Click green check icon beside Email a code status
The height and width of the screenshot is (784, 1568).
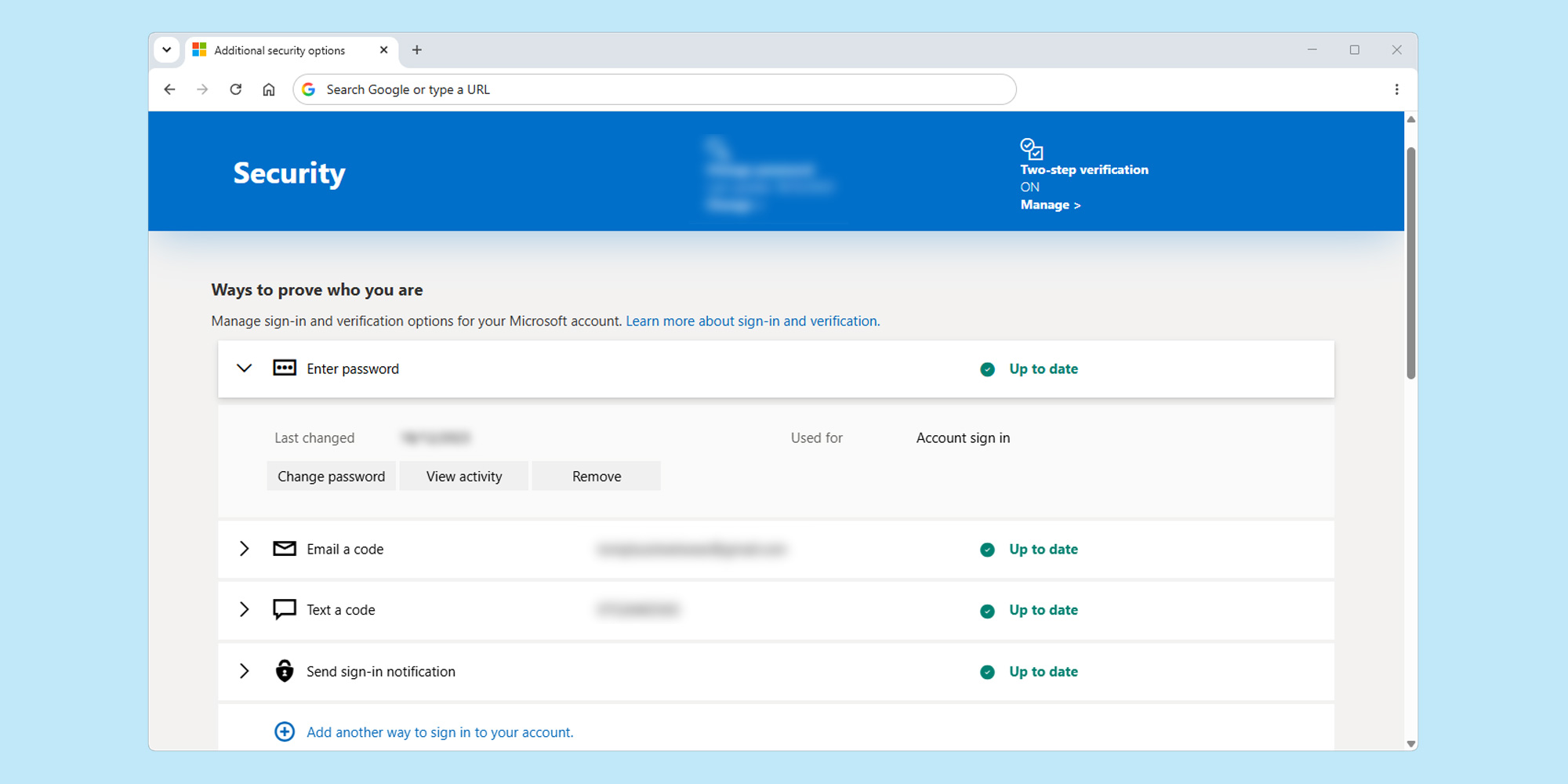(x=987, y=550)
